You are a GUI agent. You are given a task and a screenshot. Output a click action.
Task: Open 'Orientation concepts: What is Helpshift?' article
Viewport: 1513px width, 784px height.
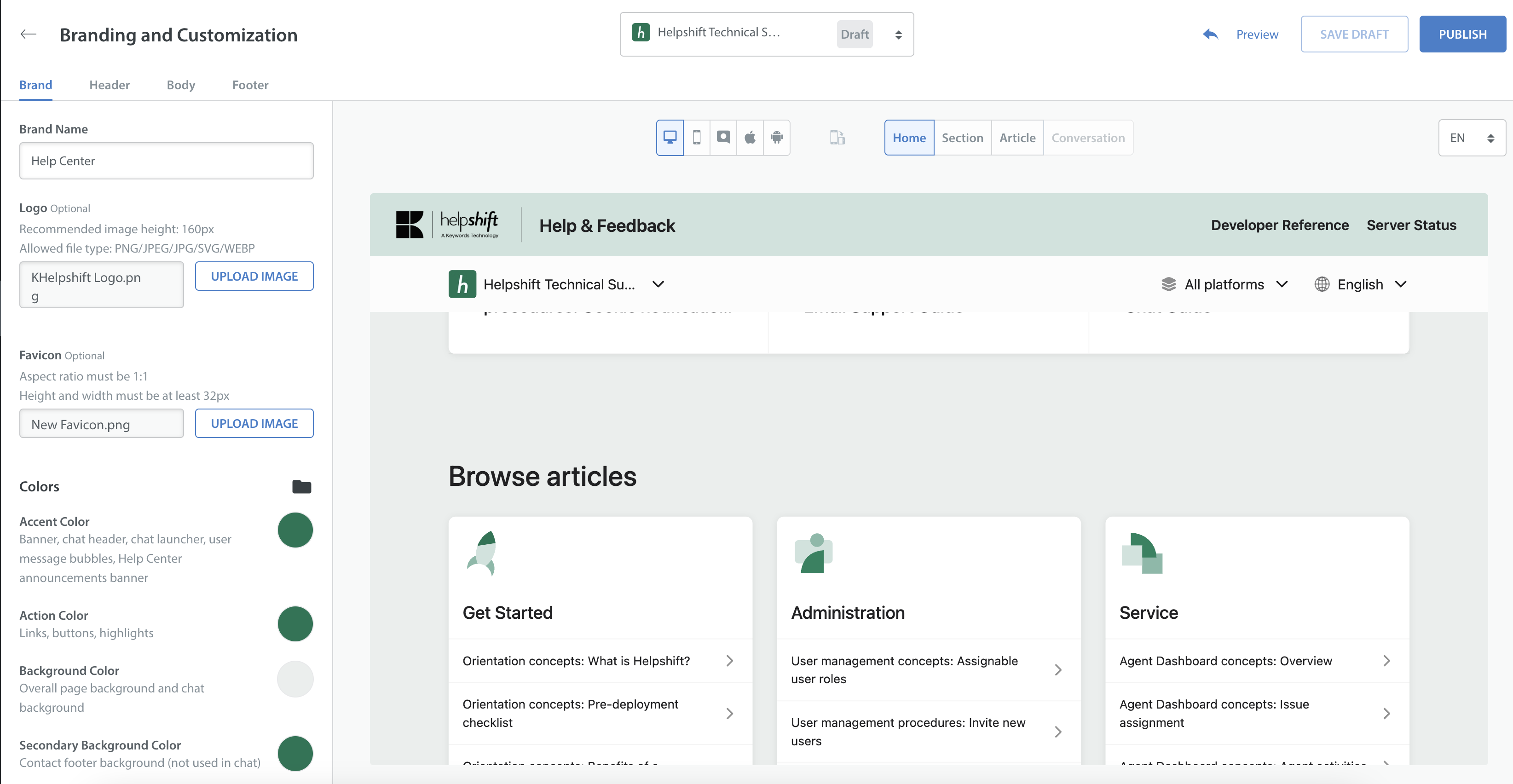point(600,661)
